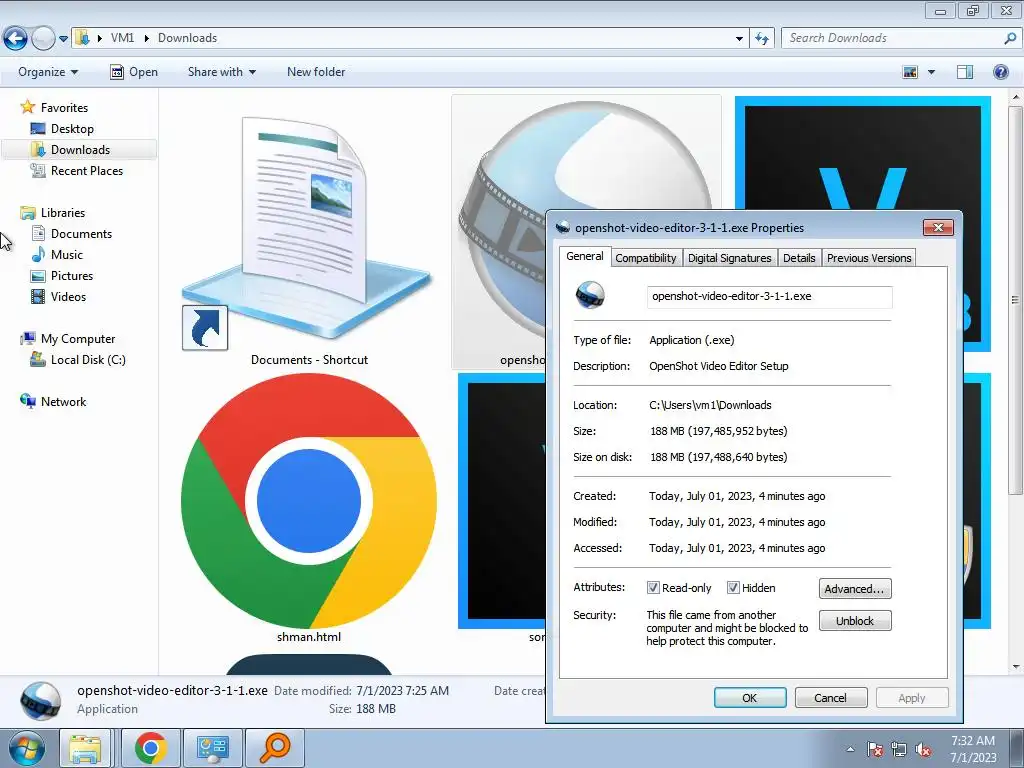The width and height of the screenshot is (1024, 768).
Task: Click the Action Center flag tray icon
Action: (x=875, y=749)
